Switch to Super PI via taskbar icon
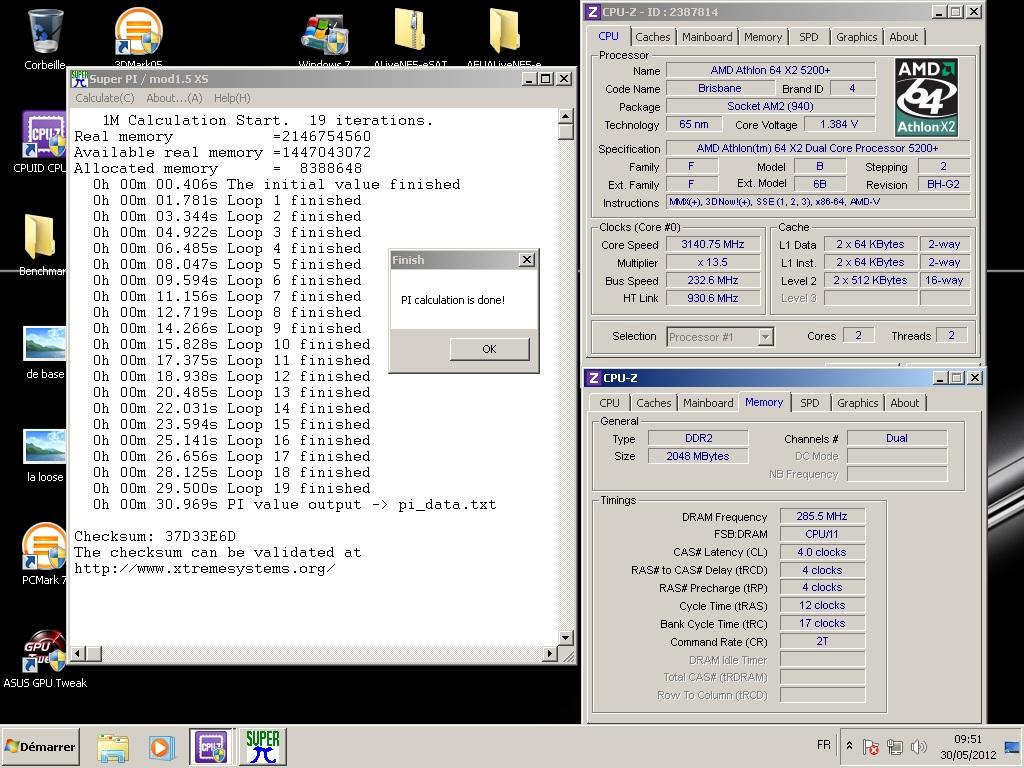The height and width of the screenshot is (768, 1024). pos(263,746)
